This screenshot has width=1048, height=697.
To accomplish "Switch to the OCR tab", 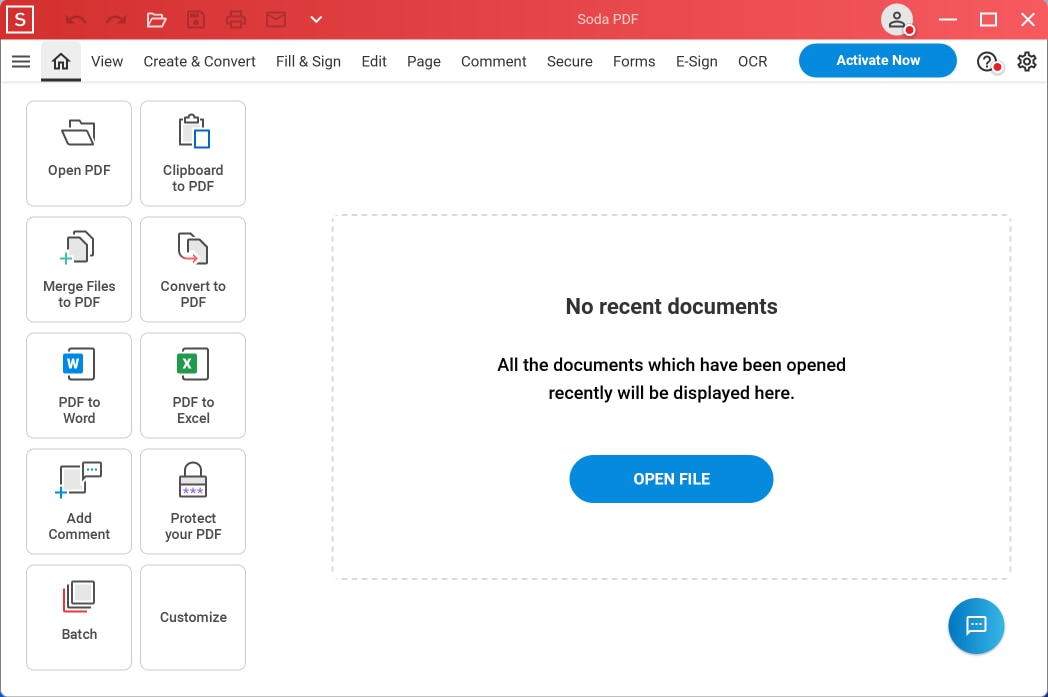I will click(x=753, y=61).
